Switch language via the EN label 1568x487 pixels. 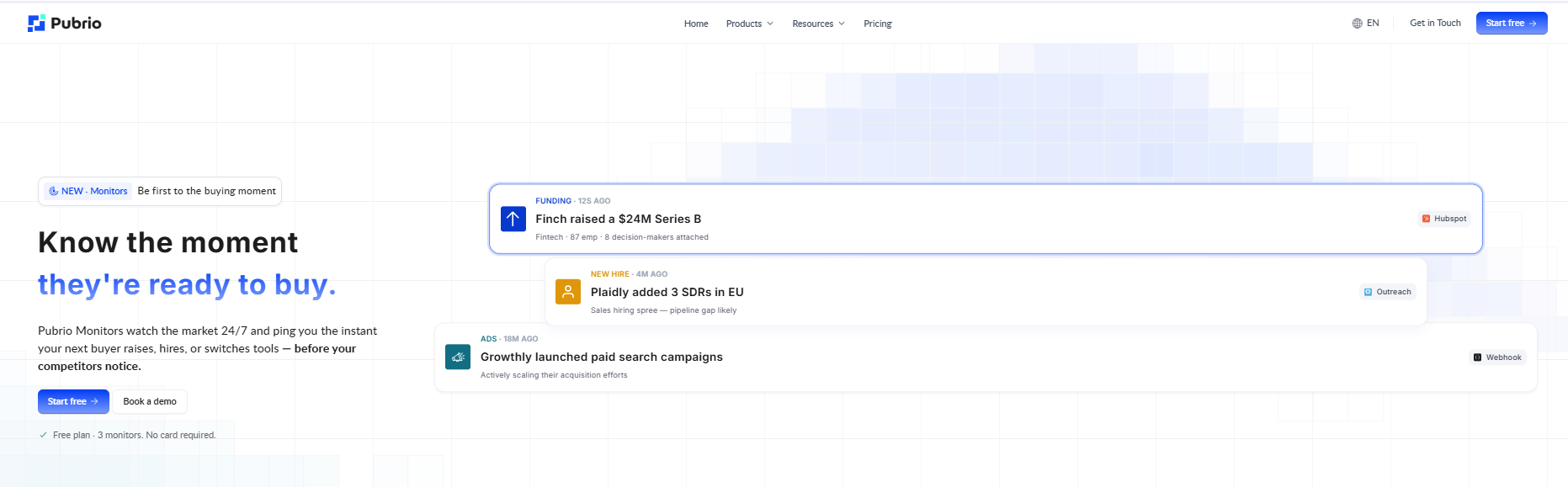click(1373, 24)
